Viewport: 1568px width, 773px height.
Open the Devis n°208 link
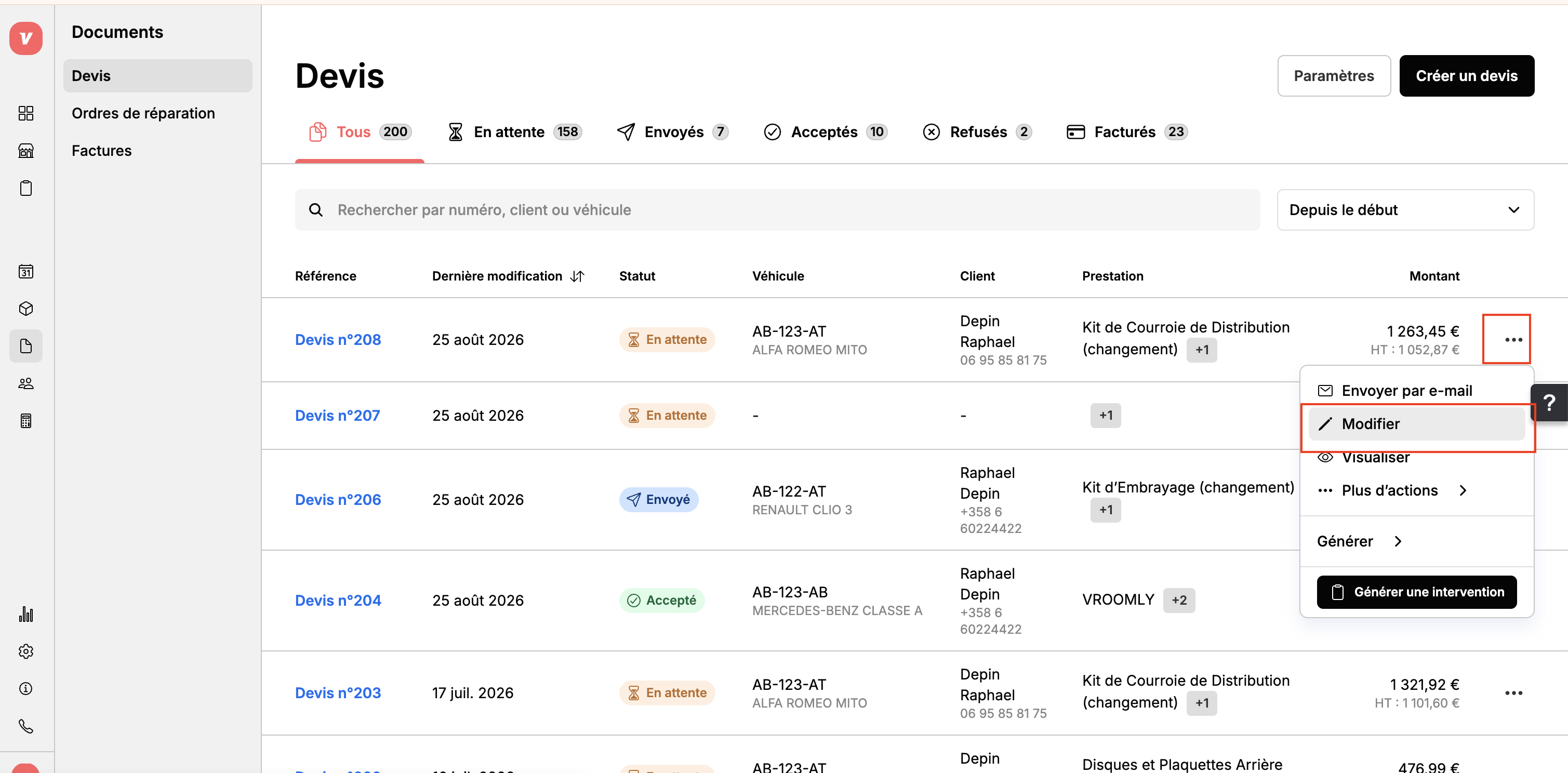(338, 340)
